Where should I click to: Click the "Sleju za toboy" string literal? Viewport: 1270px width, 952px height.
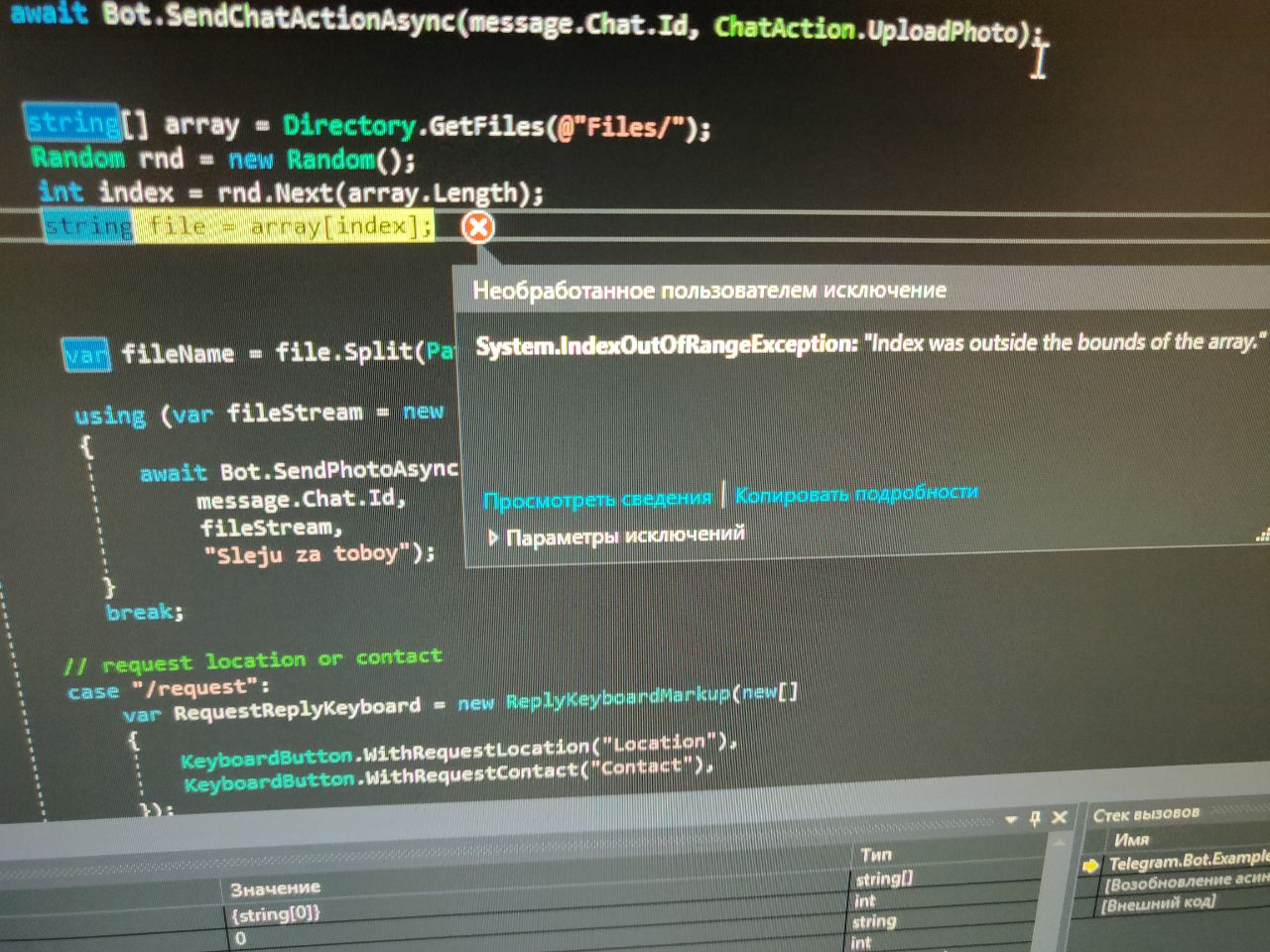click(308, 554)
